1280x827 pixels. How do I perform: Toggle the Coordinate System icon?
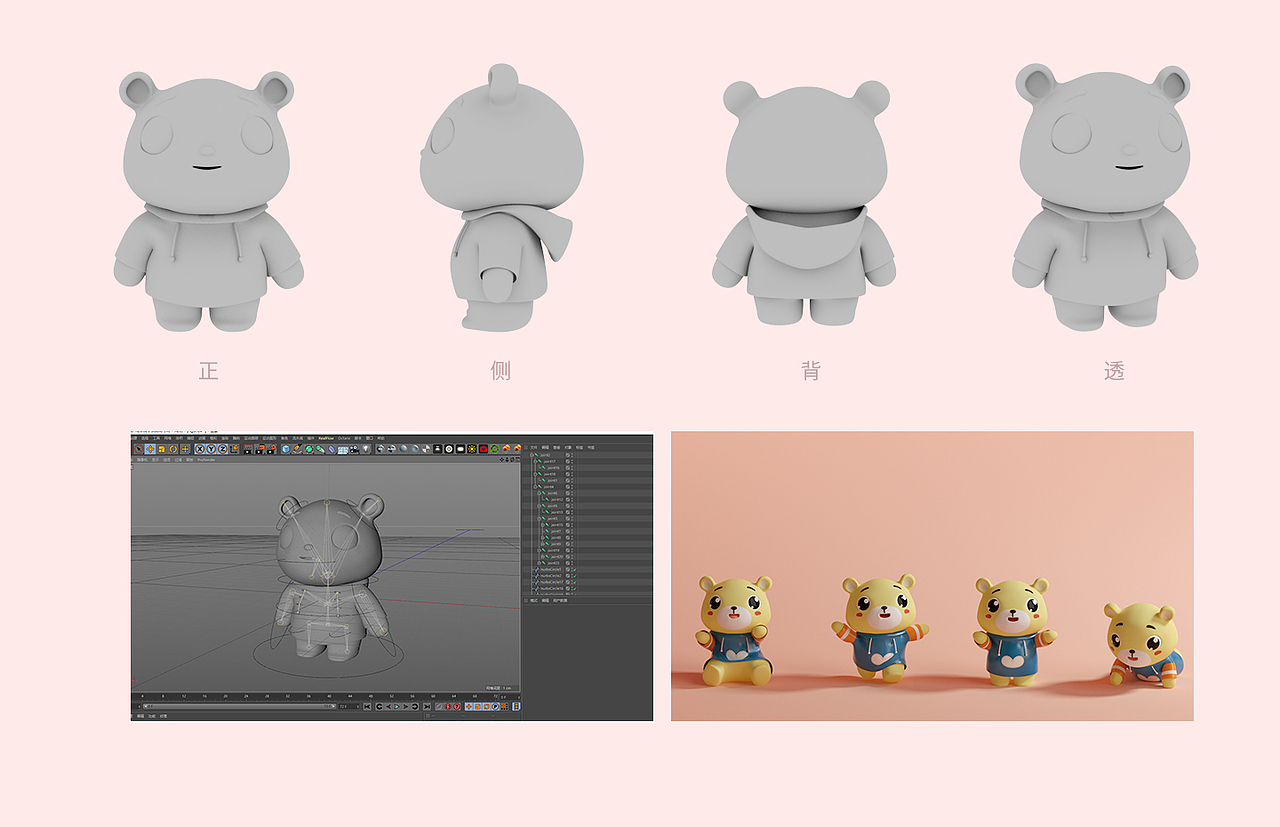[234, 449]
